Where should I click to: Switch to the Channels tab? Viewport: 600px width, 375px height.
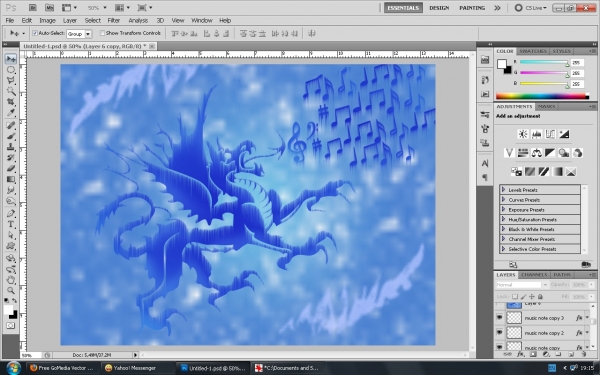click(x=534, y=275)
